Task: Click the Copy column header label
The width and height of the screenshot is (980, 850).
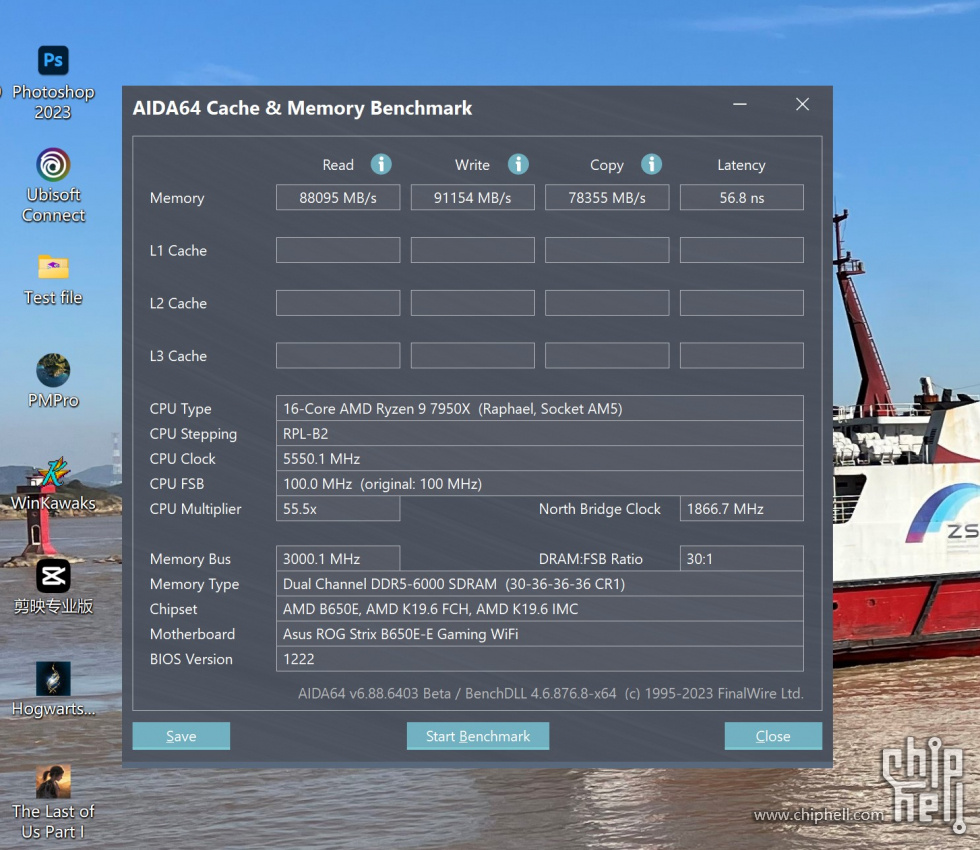Action: click(607, 166)
